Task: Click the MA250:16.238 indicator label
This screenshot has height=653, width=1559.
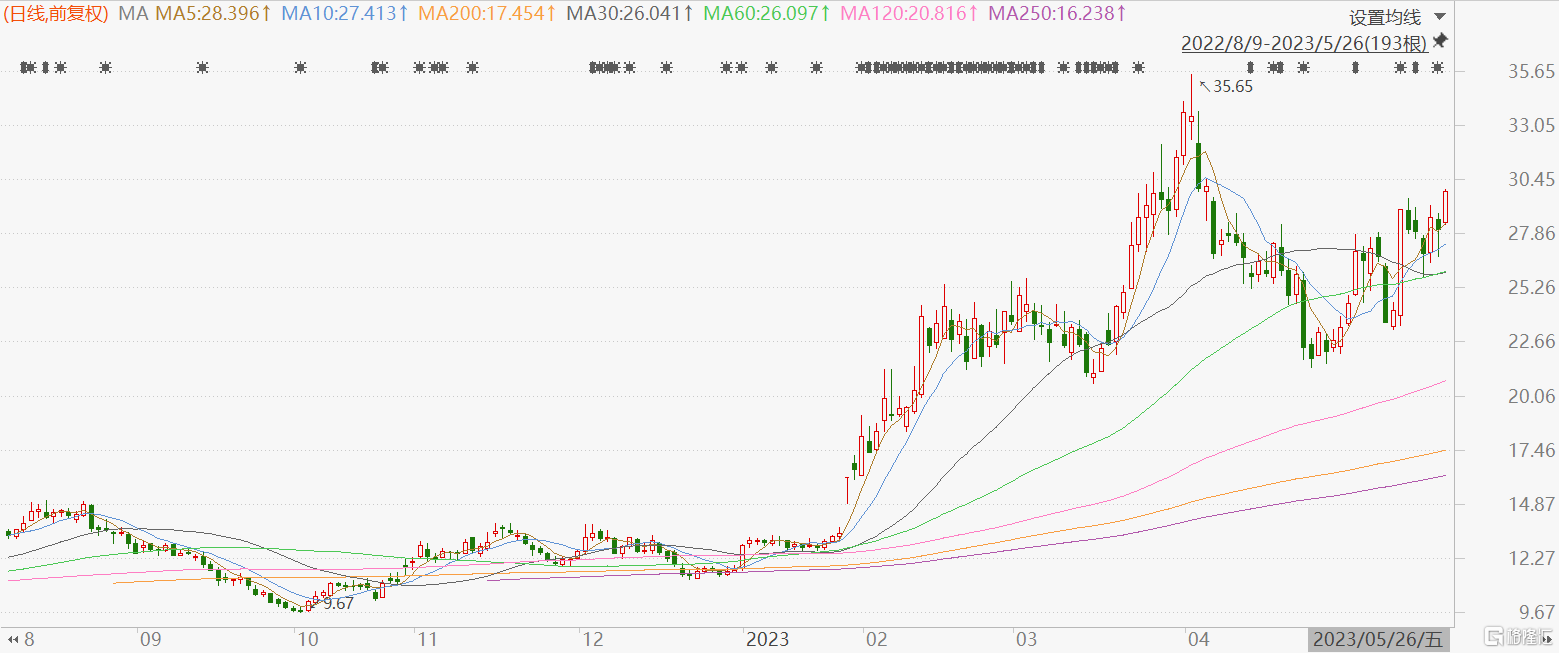Action: [x=1057, y=14]
